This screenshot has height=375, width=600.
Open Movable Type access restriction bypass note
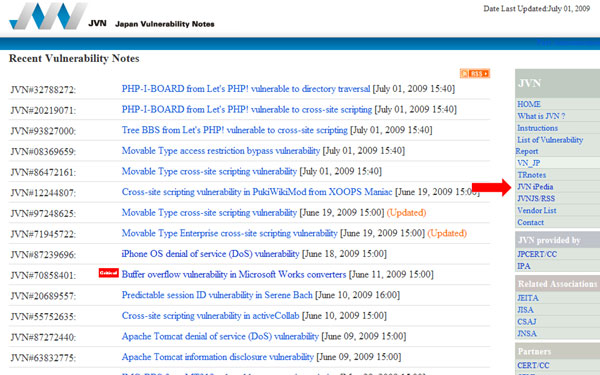pos(221,151)
